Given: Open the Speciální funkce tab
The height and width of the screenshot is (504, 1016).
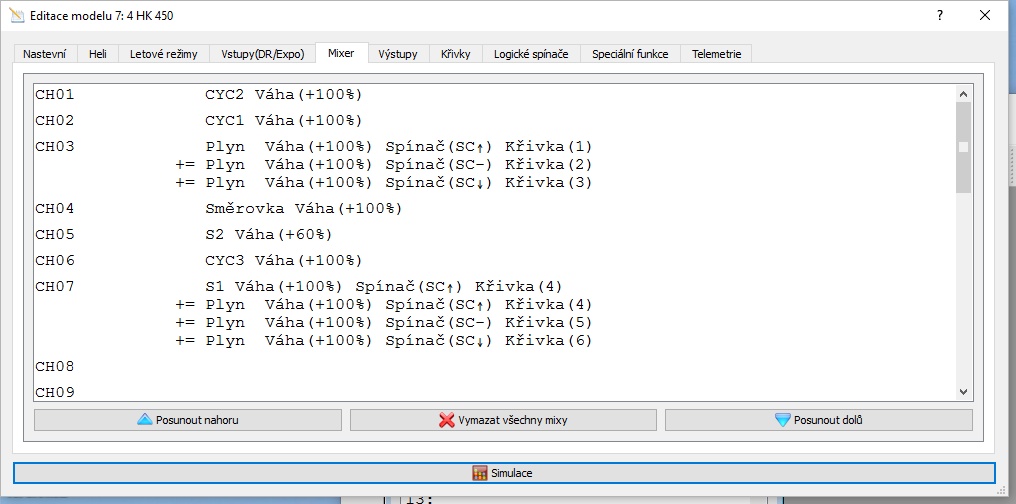Looking at the screenshot, I should (630, 54).
